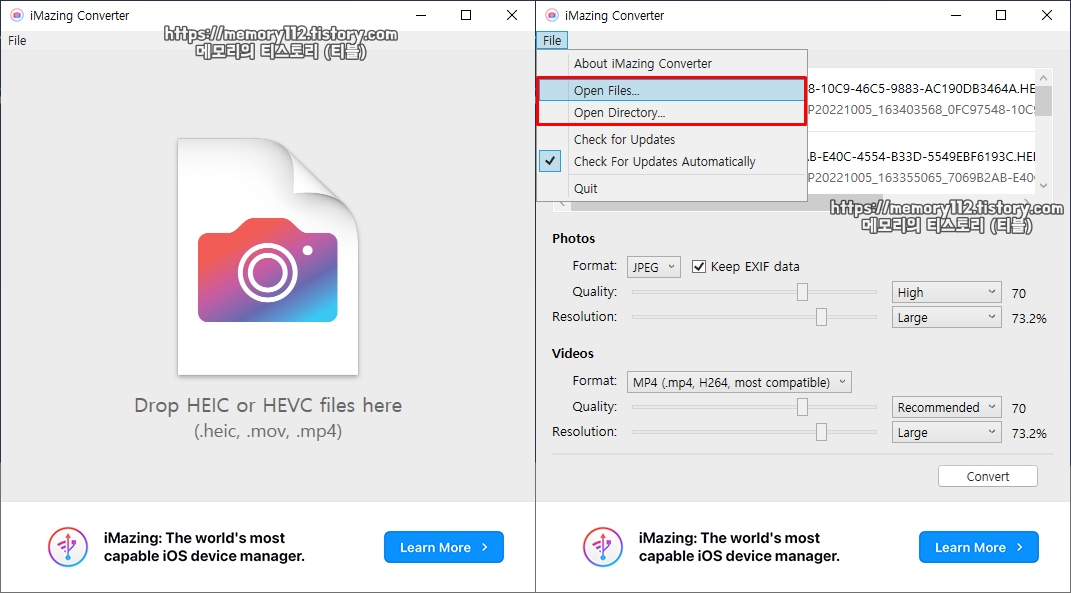The width and height of the screenshot is (1071, 593).
Task: Open File menu in left iMazing window
Action: tap(17, 40)
